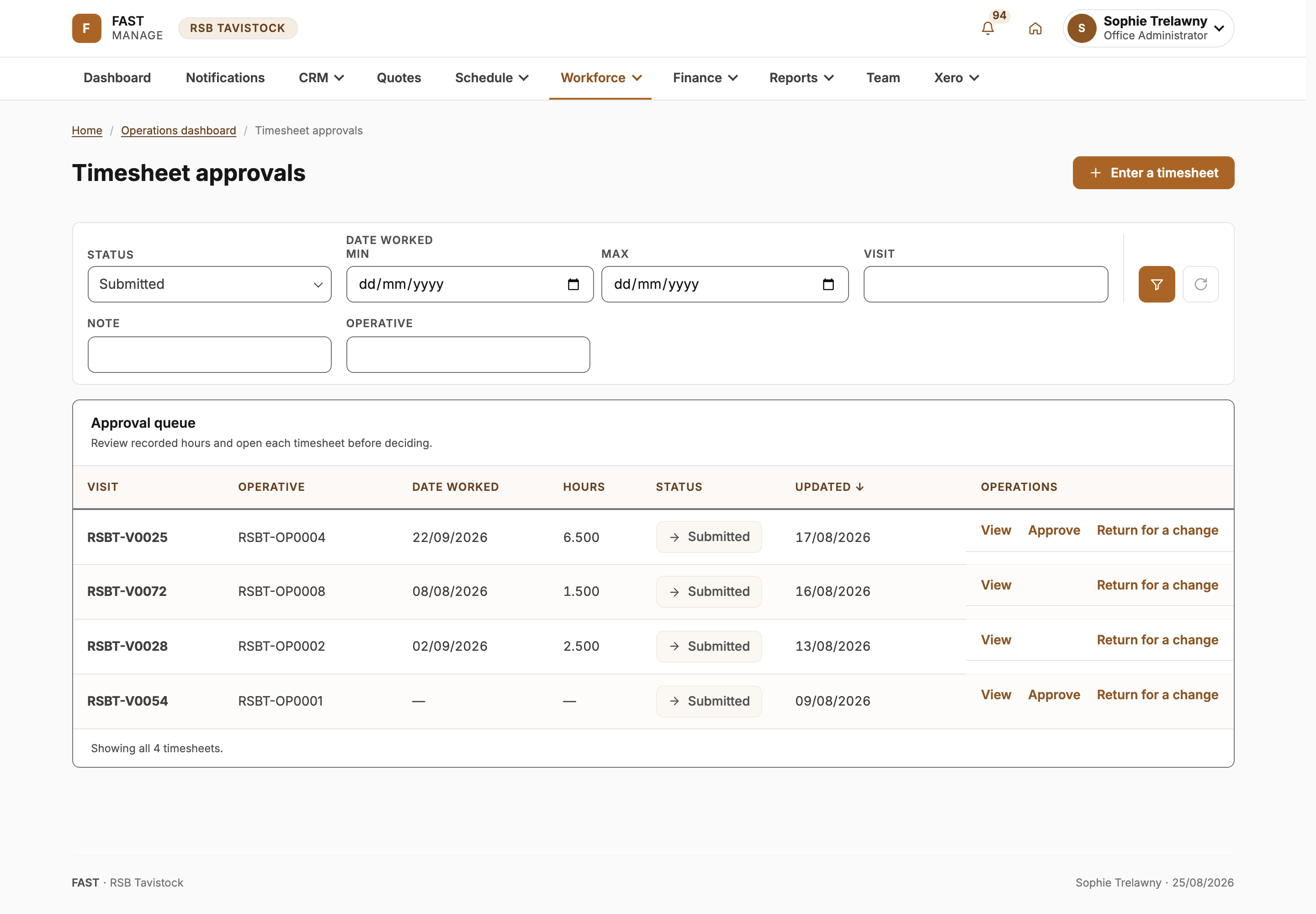1316x914 pixels.
Task: Click Sophie Trelawny's avatar circle
Action: pyautogui.click(x=1081, y=28)
